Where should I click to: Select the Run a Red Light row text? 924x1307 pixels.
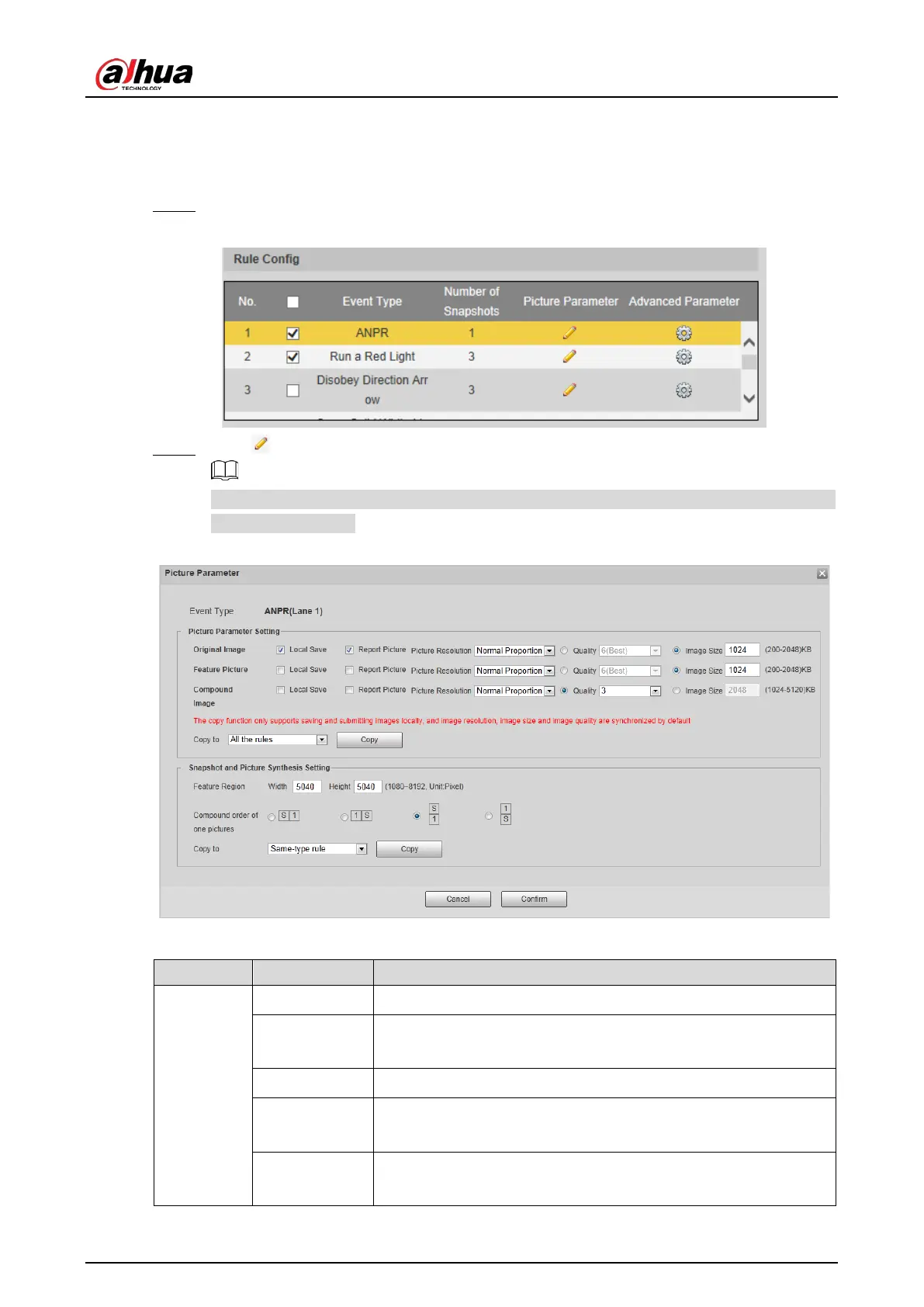pyautogui.click(x=372, y=357)
